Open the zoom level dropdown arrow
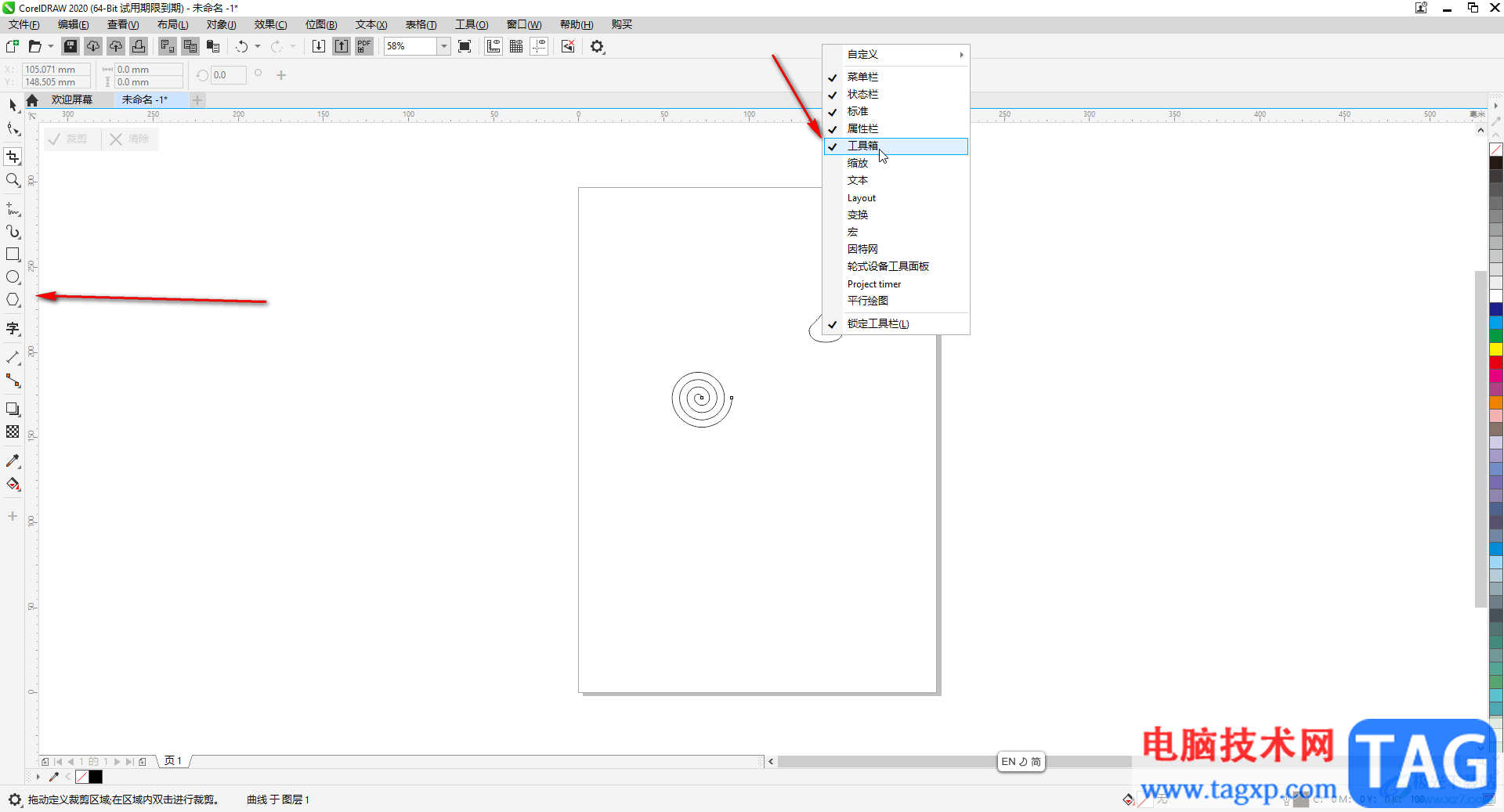1504x812 pixels. click(443, 46)
